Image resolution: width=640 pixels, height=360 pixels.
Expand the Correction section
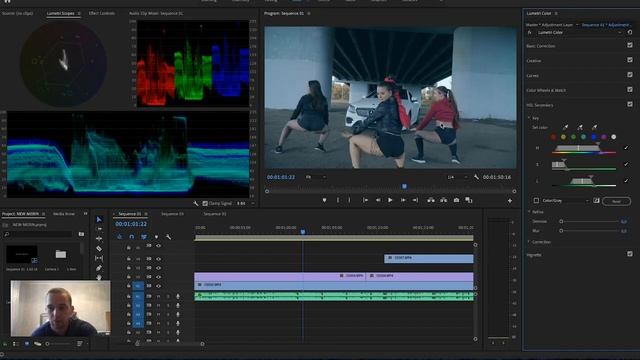click(x=529, y=242)
